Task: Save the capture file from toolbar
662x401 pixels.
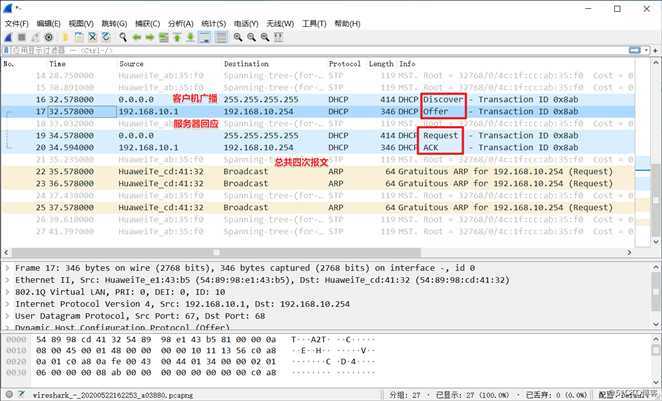Action: (x=79, y=38)
